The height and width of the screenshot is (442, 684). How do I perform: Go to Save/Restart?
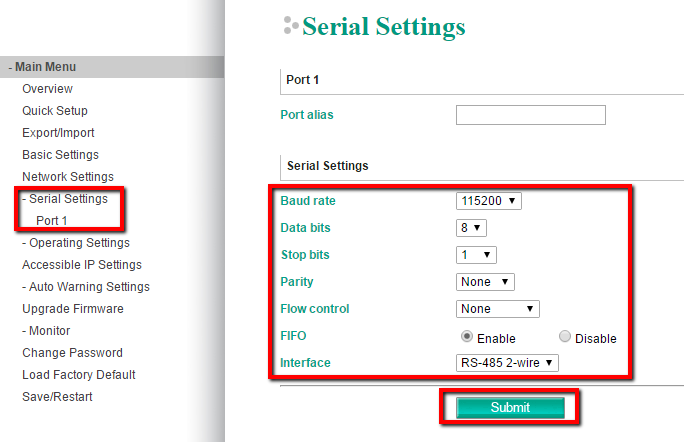point(57,397)
